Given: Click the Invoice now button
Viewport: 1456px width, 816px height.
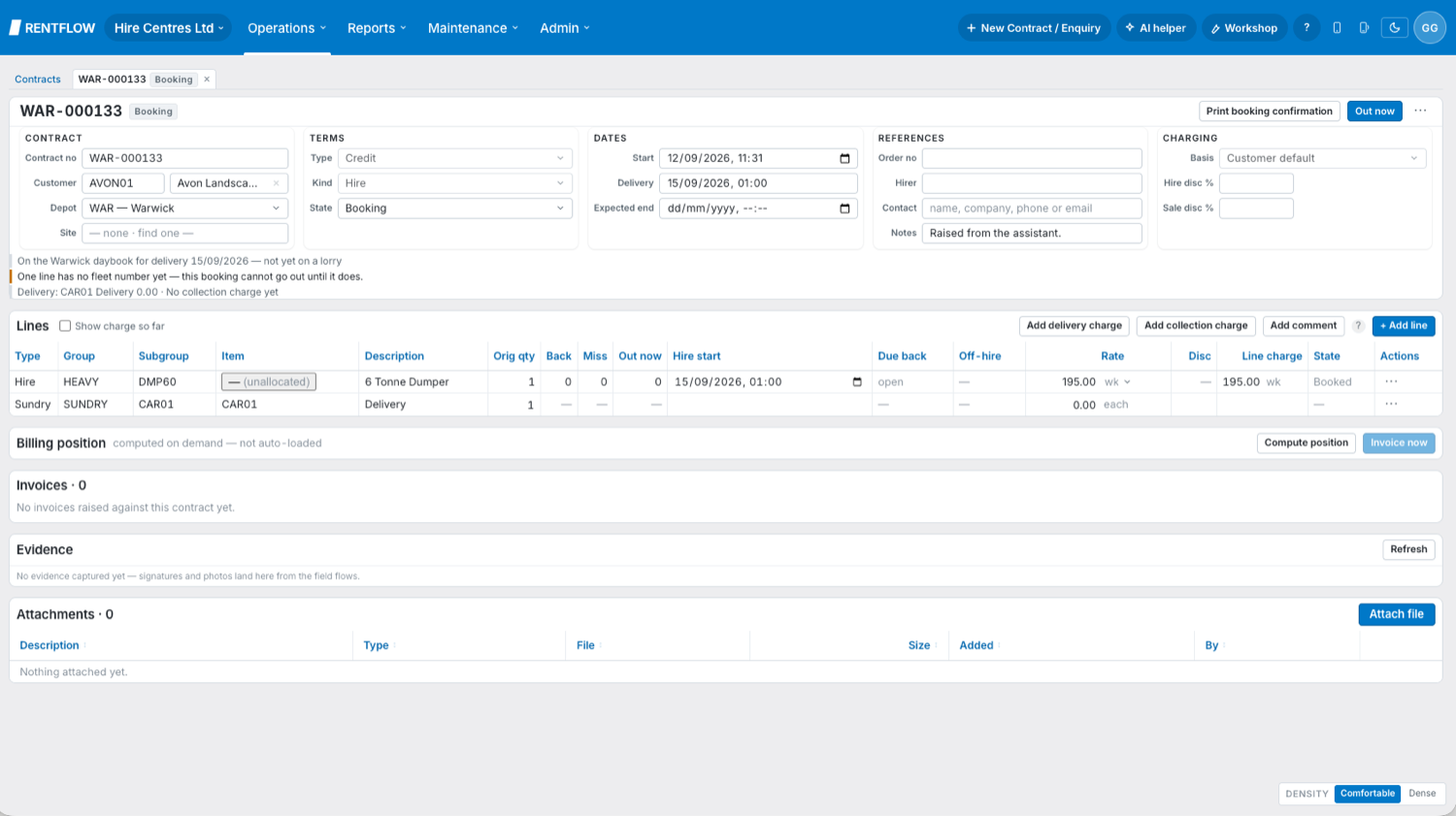Looking at the screenshot, I should (1399, 443).
